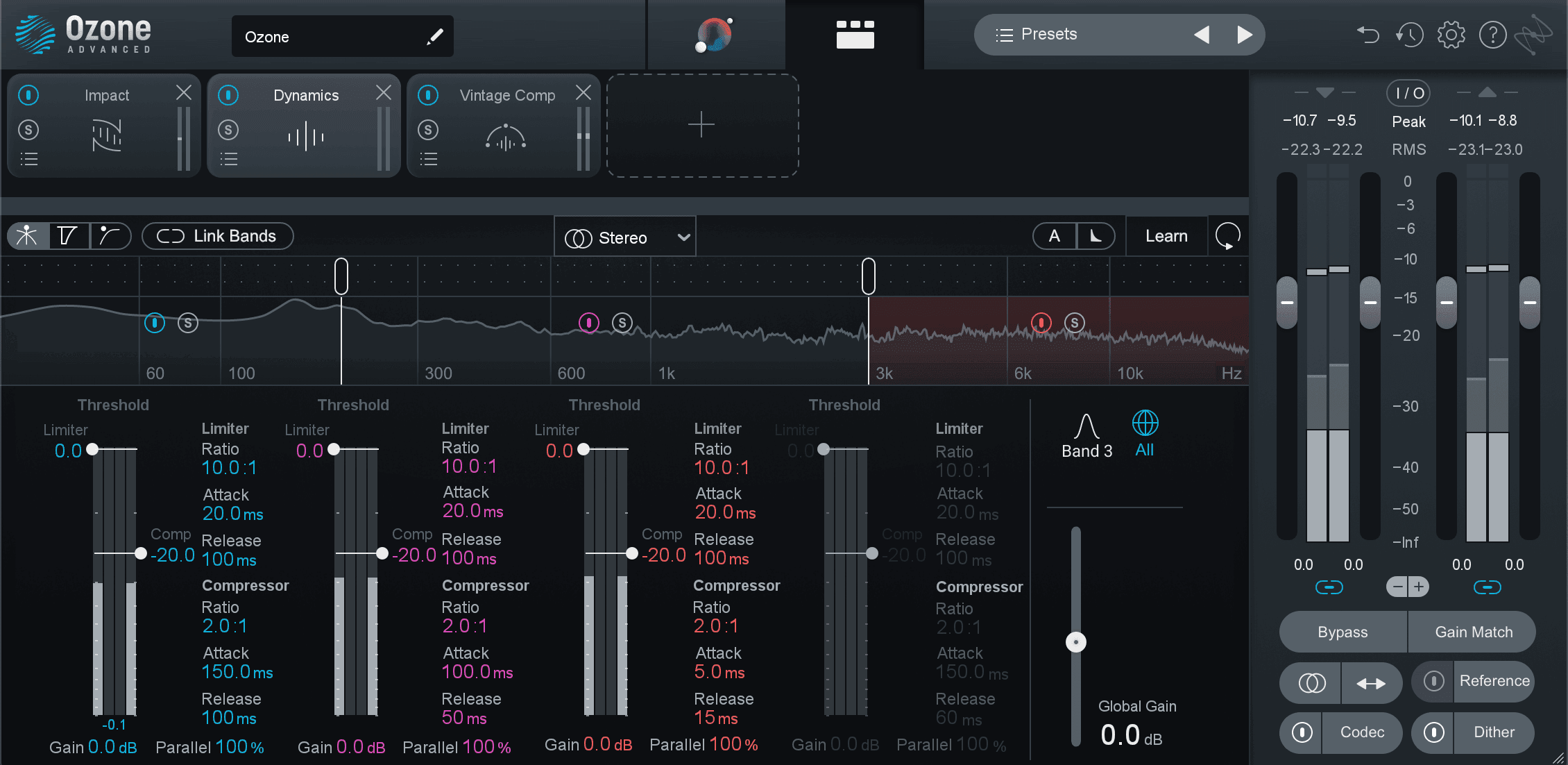Viewport: 1568px width, 765px height.
Task: Enable the Codec power toggle
Action: tap(1302, 732)
